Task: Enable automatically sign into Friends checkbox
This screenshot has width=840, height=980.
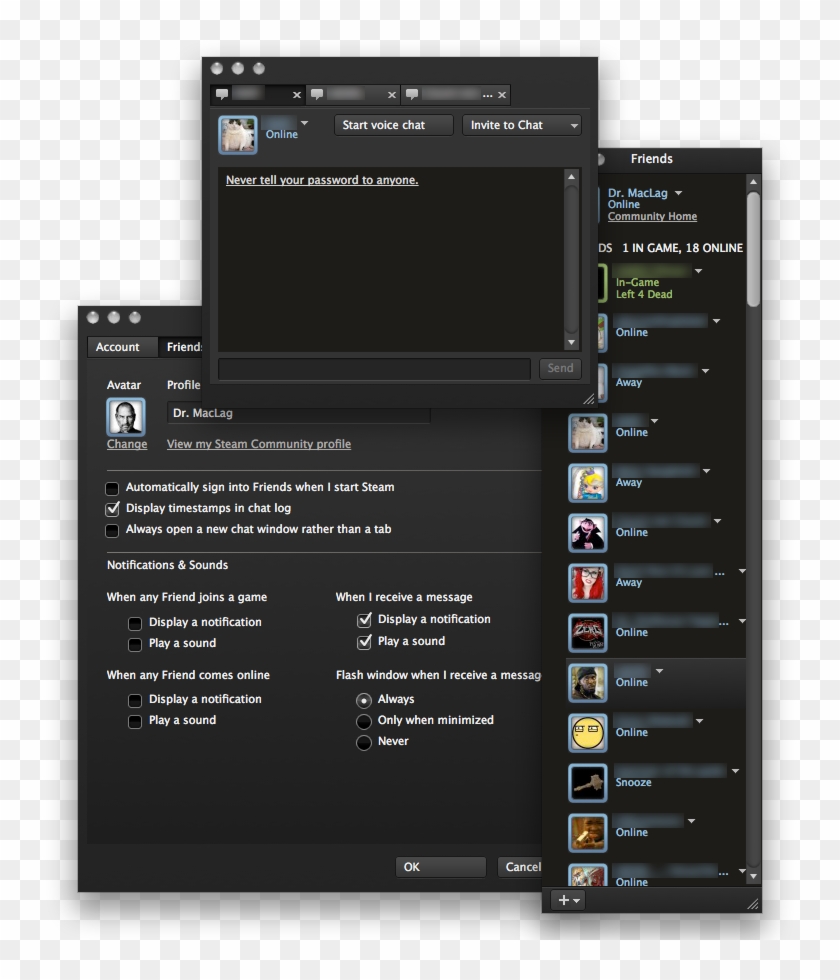Action: [x=112, y=488]
